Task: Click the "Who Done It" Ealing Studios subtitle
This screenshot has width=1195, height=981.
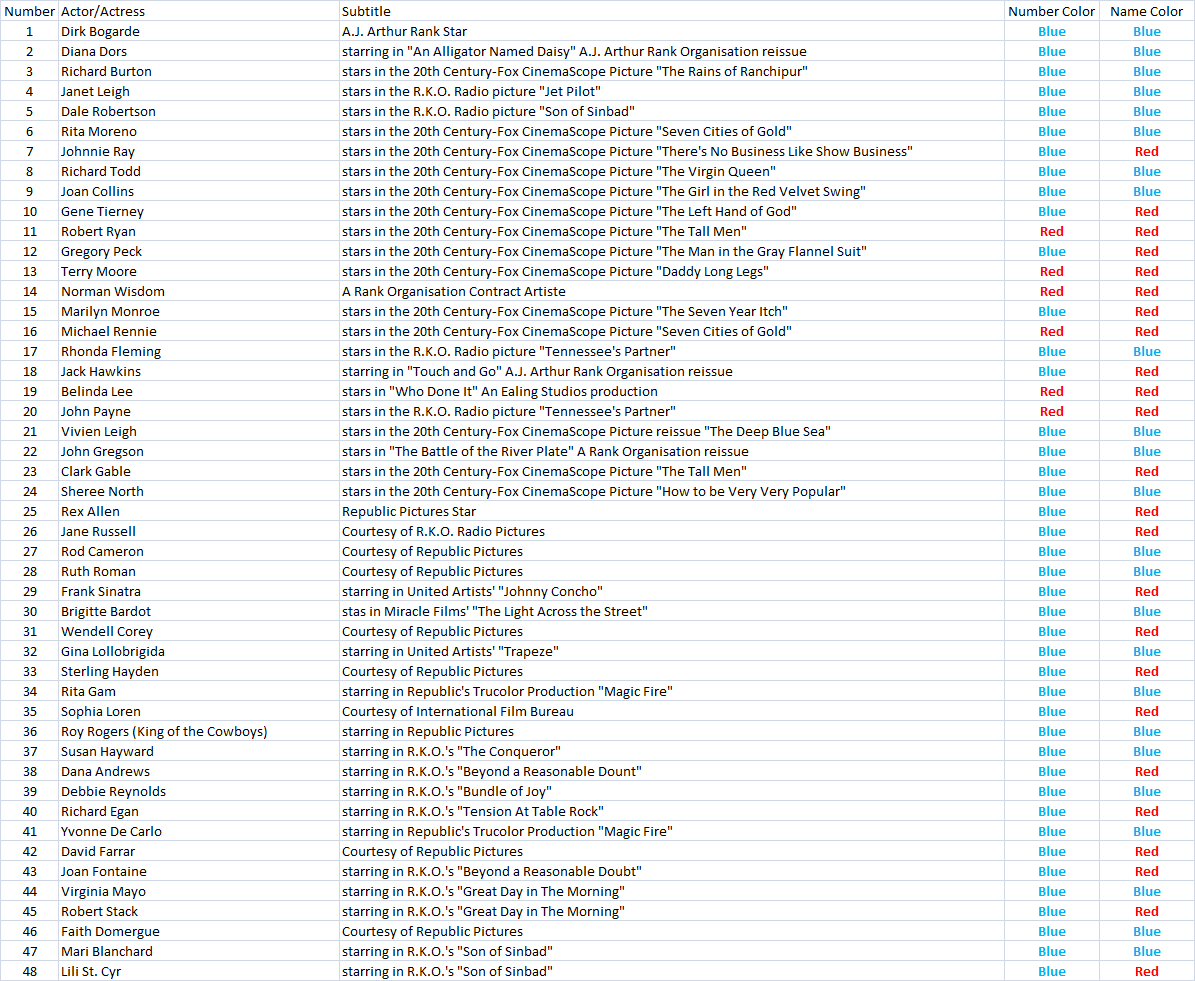Action: pyautogui.click(x=671, y=391)
